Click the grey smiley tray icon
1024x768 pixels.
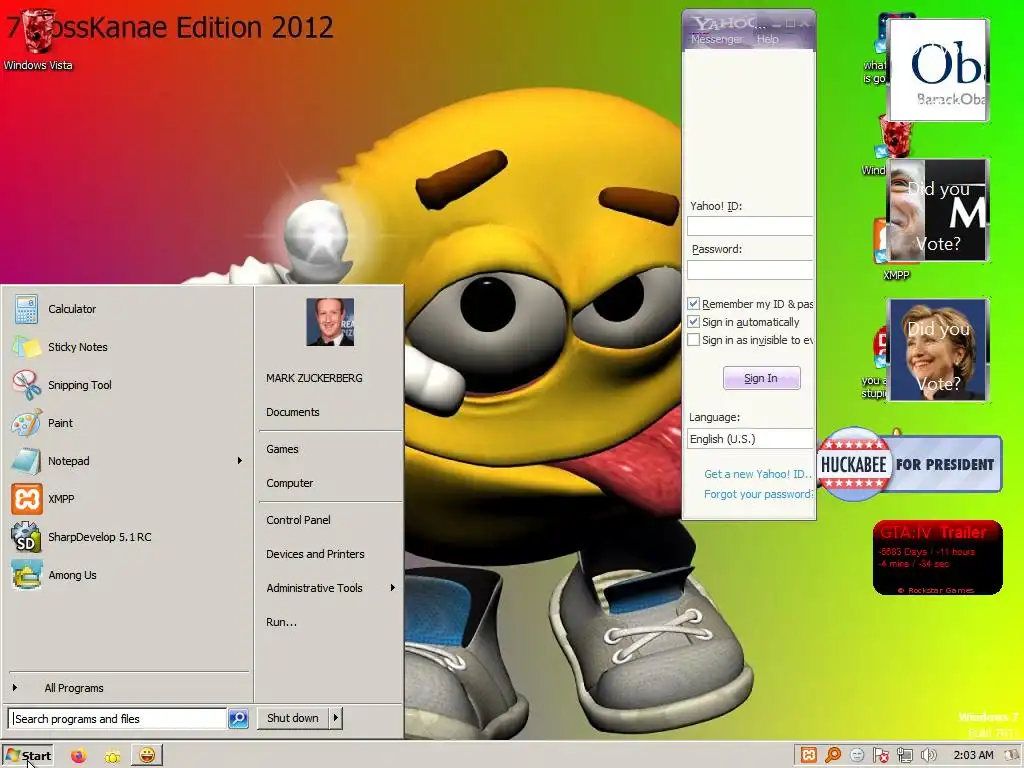(857, 756)
